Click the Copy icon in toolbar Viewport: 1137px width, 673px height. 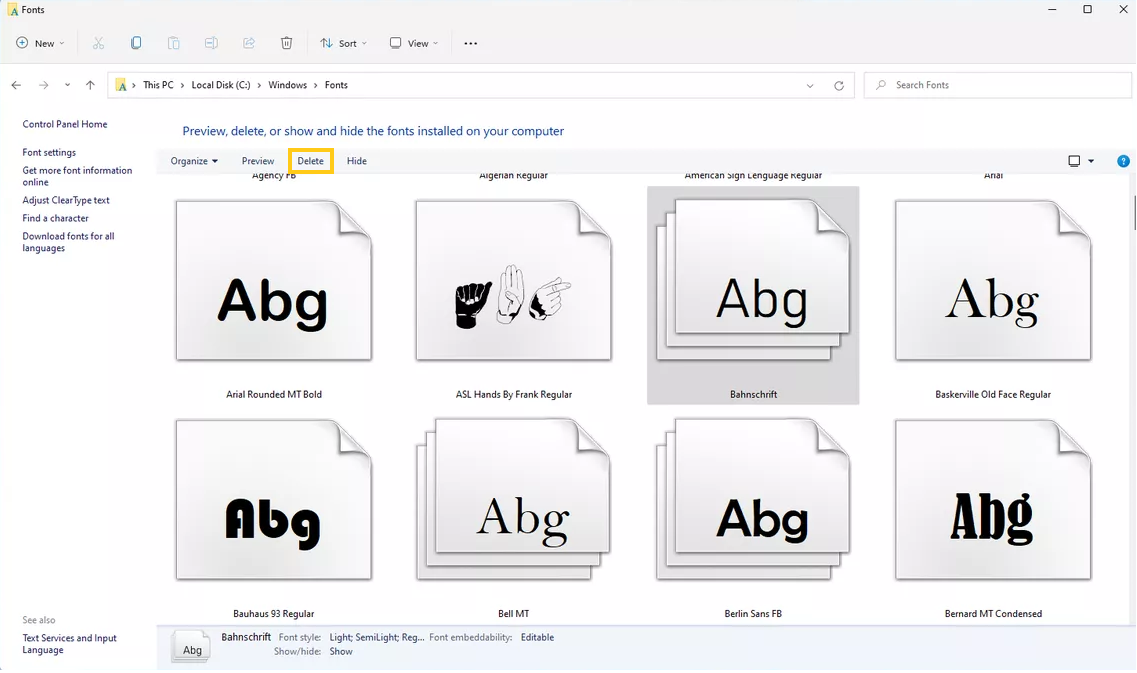pyautogui.click(x=136, y=43)
